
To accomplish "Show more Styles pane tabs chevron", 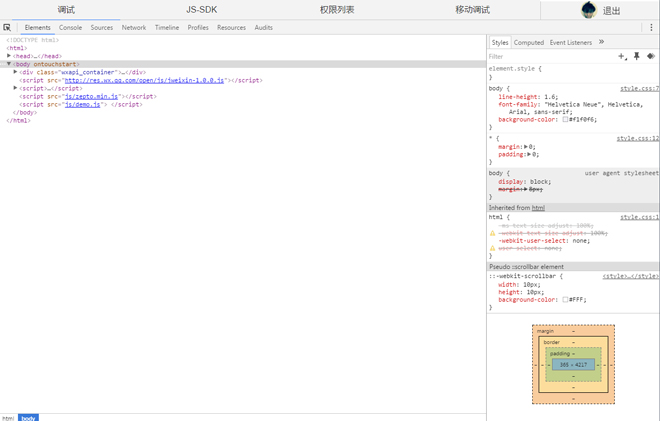I will [601, 42].
